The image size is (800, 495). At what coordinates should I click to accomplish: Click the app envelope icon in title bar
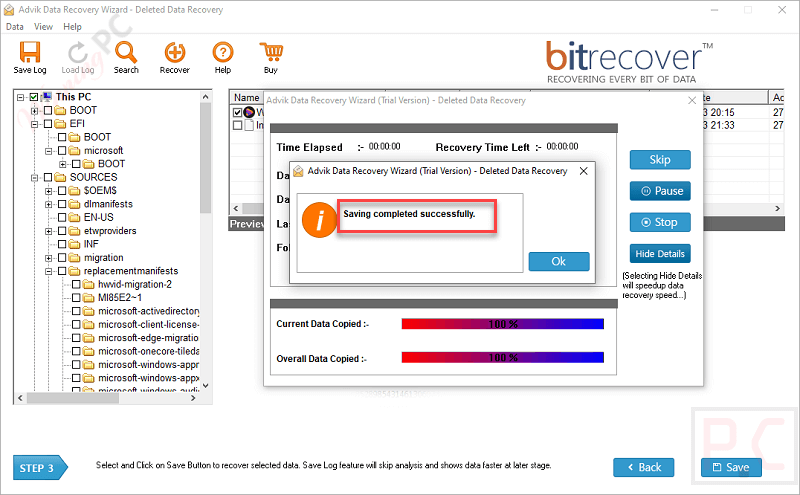click(x=9, y=10)
